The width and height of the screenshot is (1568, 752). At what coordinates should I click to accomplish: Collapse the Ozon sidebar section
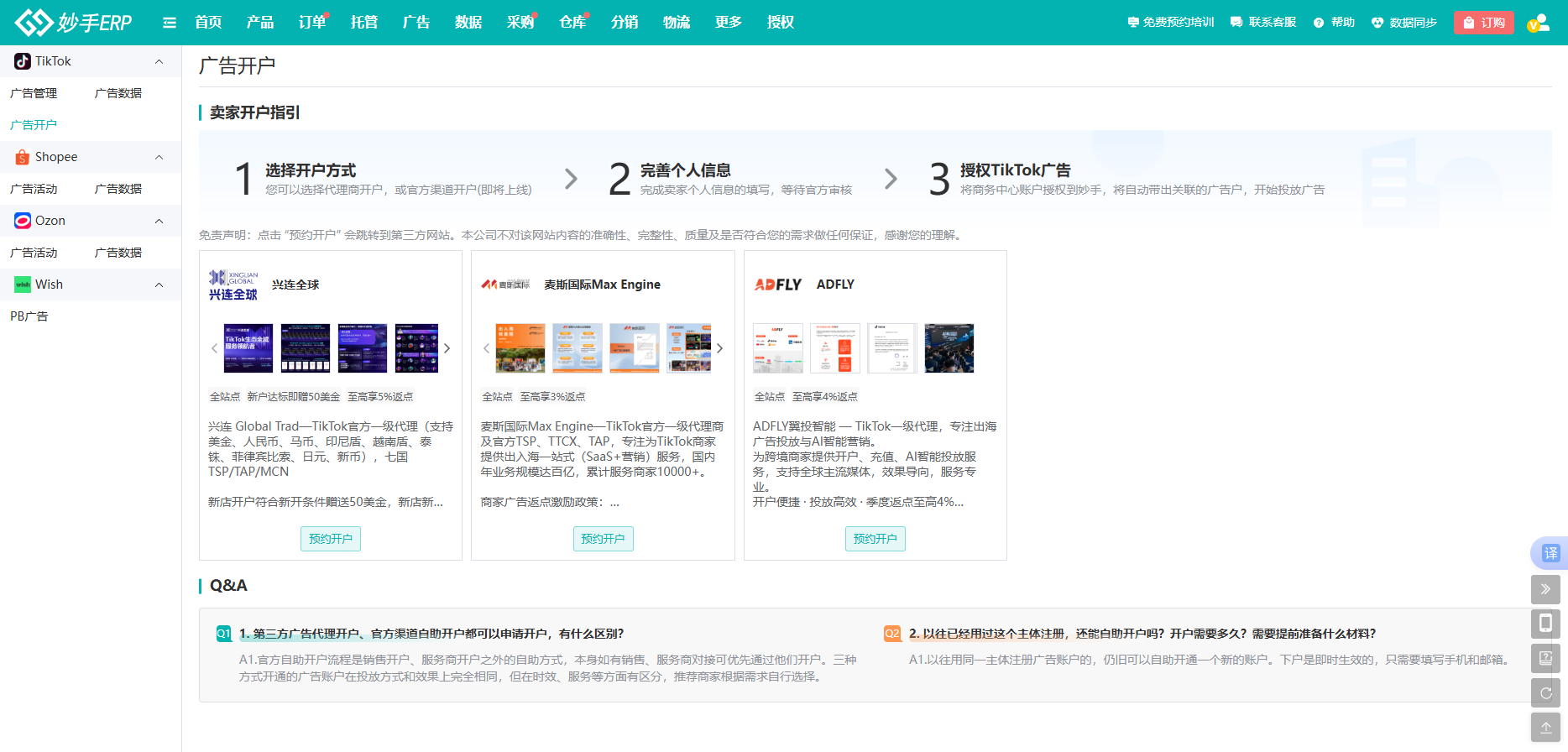(159, 221)
